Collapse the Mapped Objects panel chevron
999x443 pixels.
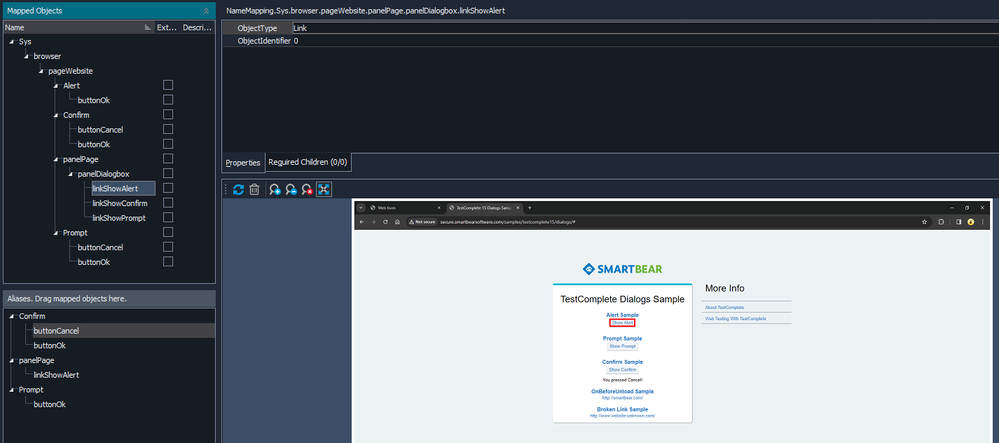pos(206,11)
